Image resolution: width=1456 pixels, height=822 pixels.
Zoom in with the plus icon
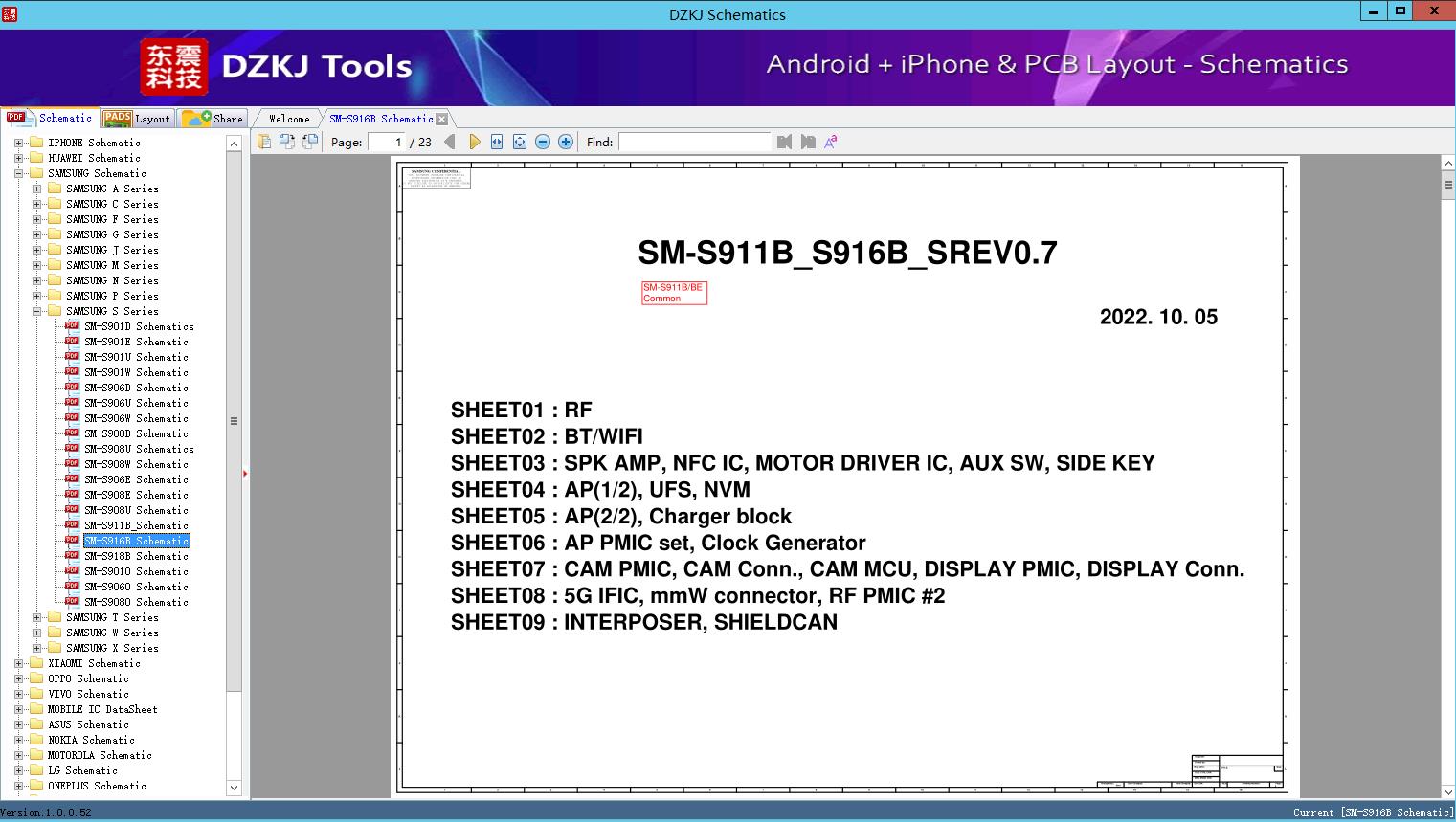[566, 142]
